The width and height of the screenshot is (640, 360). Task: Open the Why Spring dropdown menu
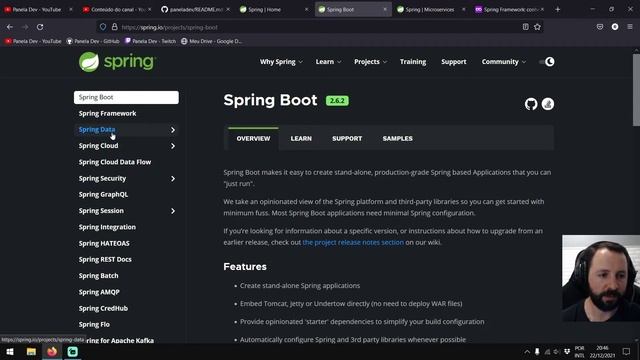pos(281,62)
